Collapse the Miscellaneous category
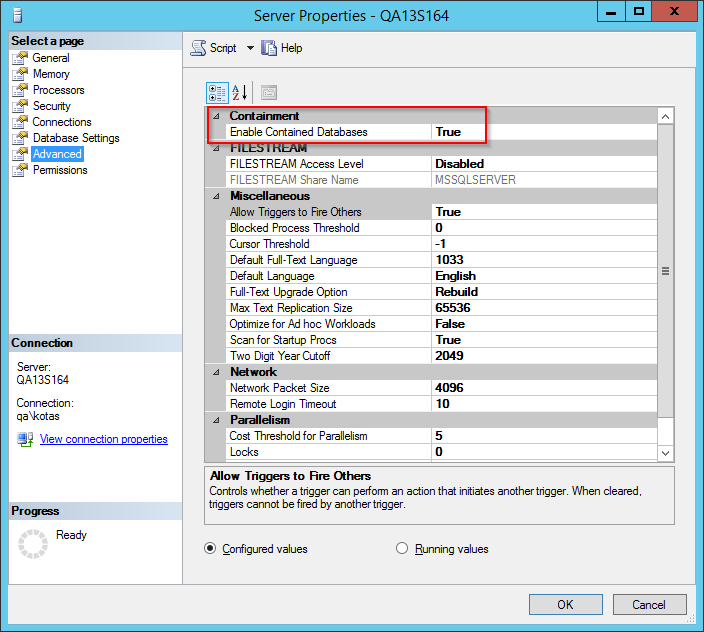 (x=217, y=196)
